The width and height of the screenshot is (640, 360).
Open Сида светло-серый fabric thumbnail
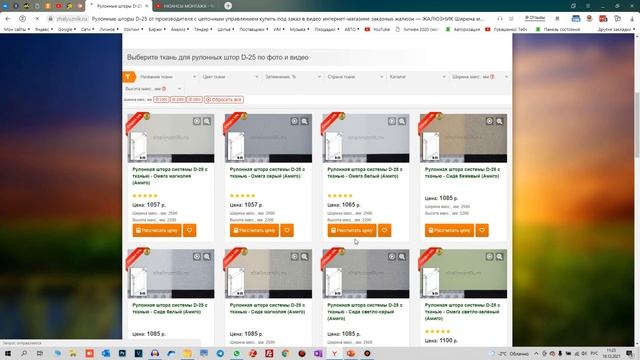point(366,273)
